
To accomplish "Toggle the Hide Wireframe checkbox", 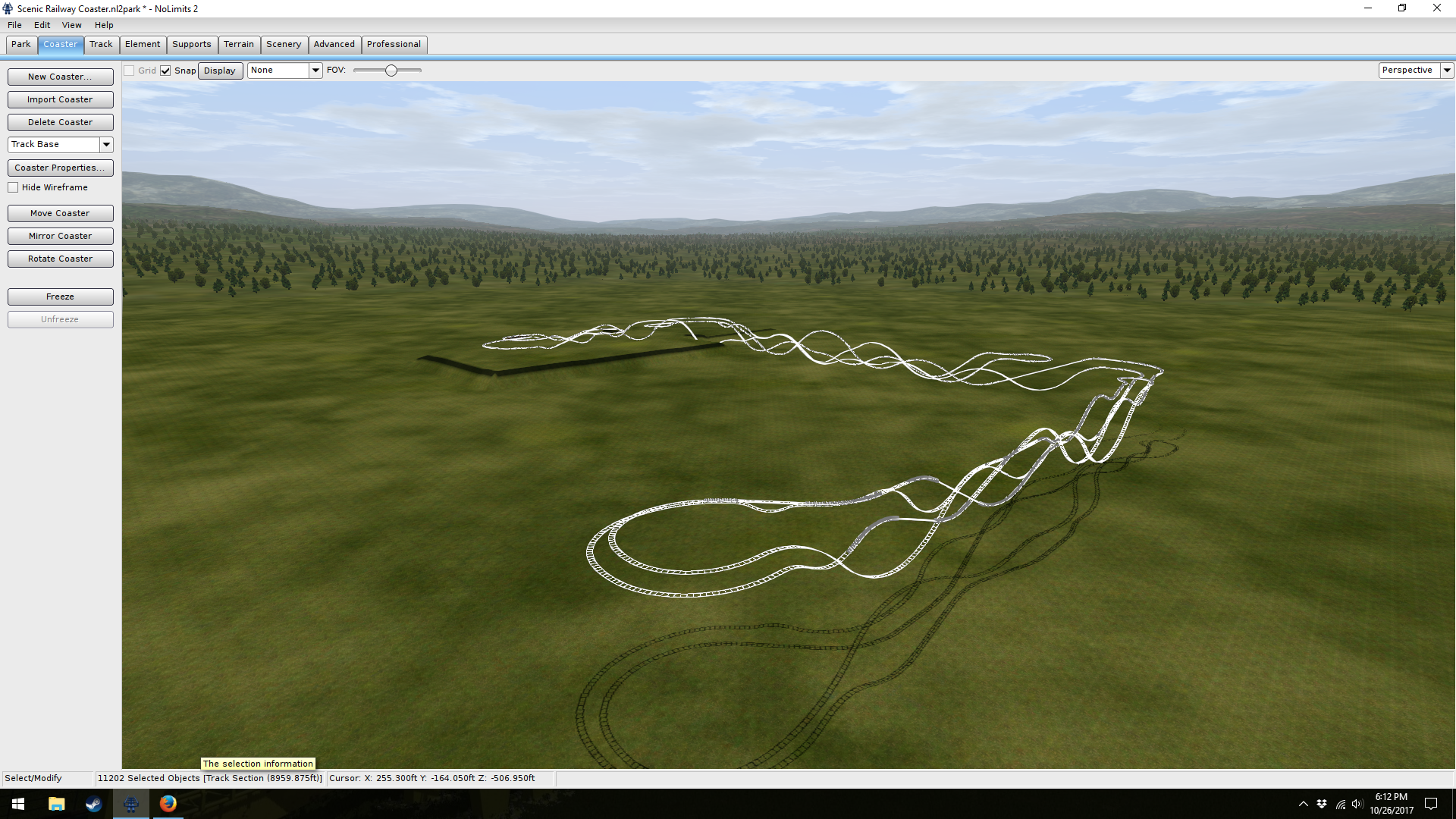I will coord(13,187).
